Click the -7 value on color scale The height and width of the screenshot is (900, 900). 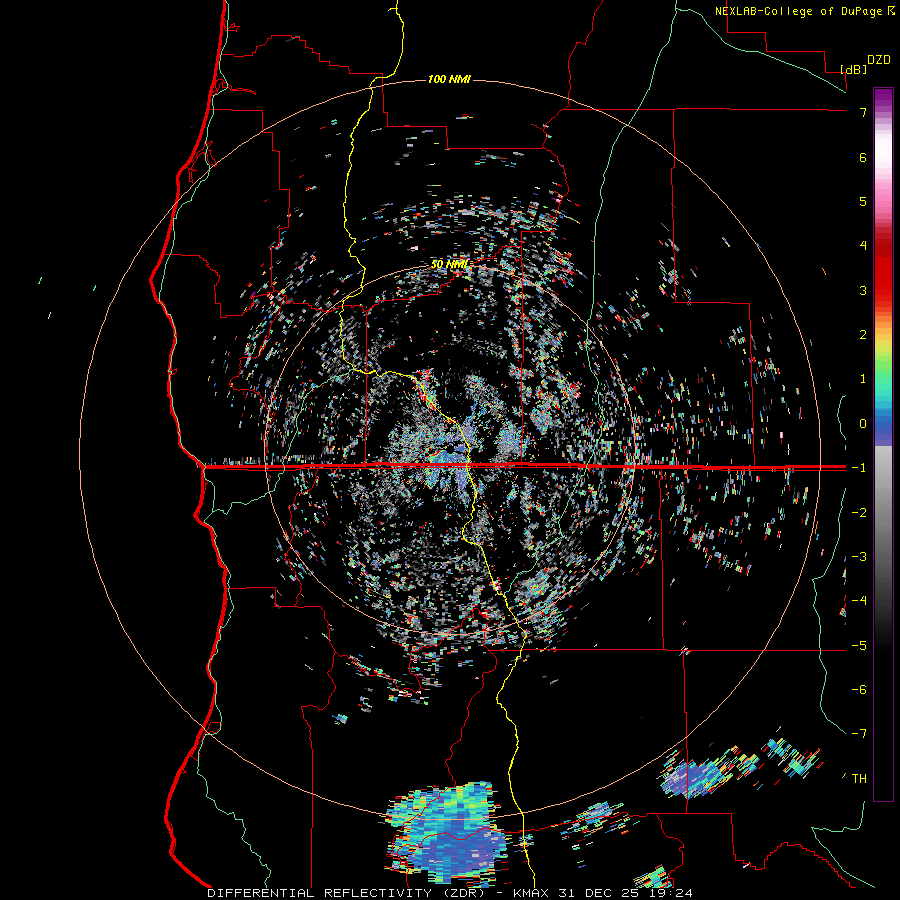point(859,734)
